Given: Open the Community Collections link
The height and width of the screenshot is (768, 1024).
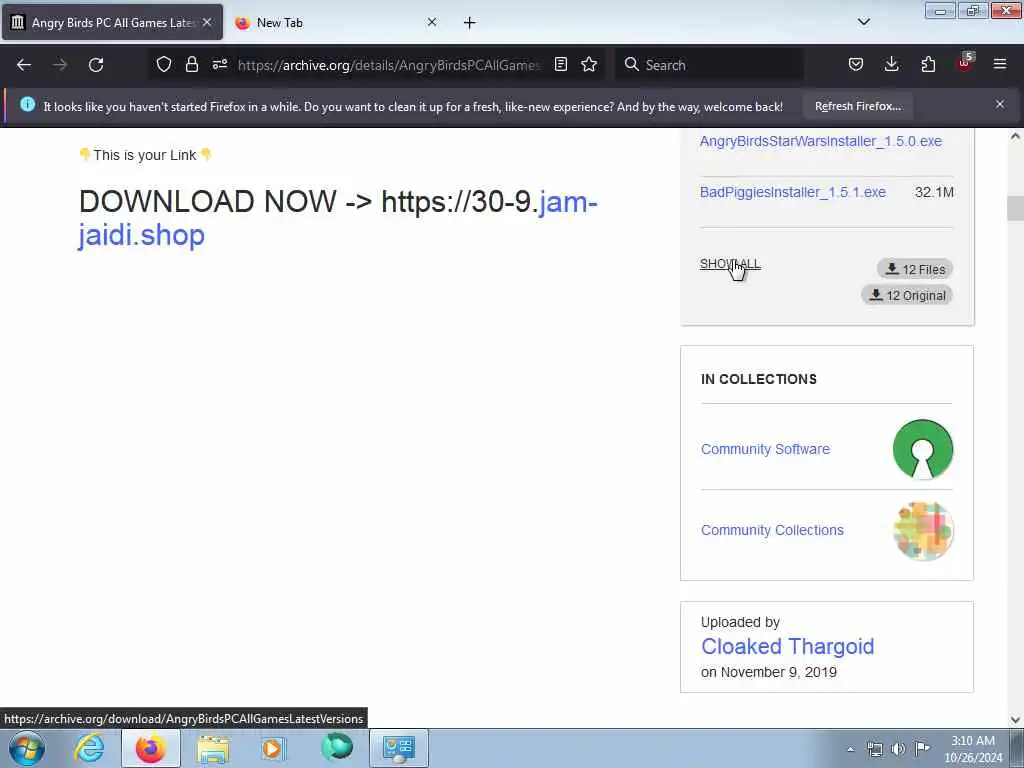Looking at the screenshot, I should (x=772, y=530).
